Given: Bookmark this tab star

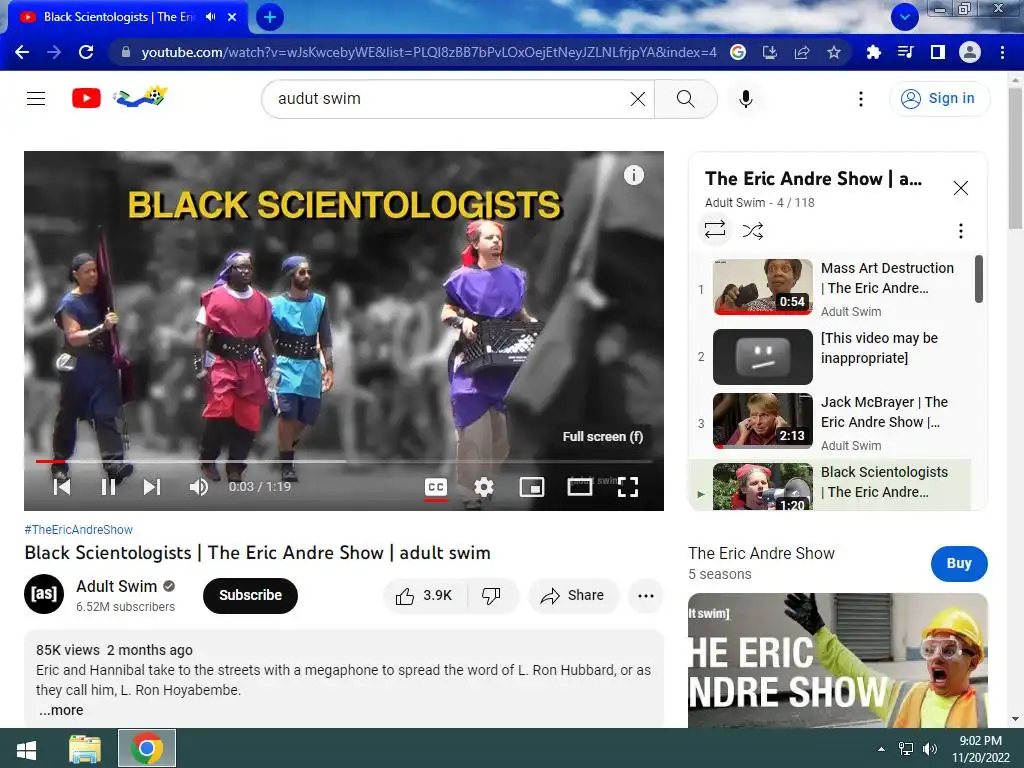Looking at the screenshot, I should point(834,52).
